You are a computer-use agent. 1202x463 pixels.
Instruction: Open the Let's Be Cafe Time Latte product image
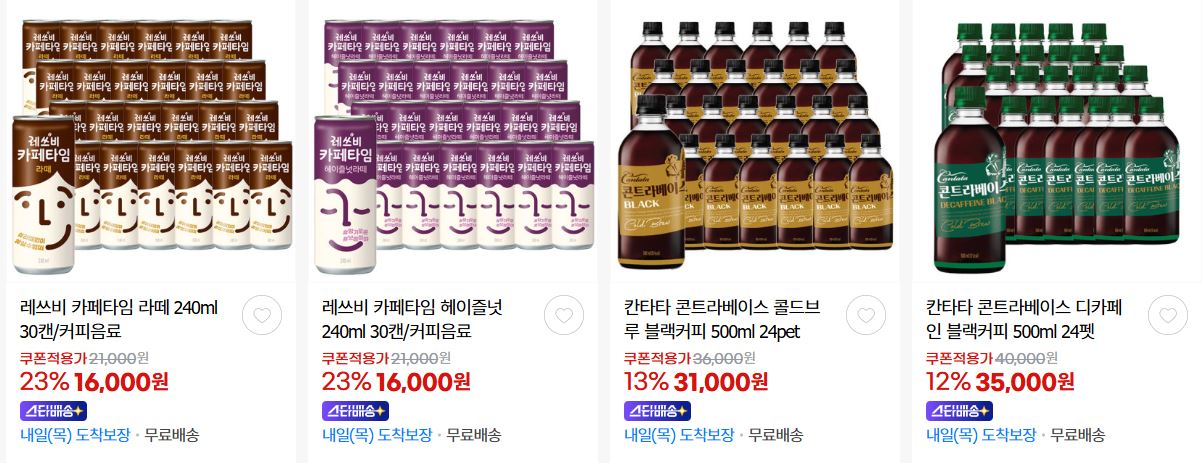point(151,142)
